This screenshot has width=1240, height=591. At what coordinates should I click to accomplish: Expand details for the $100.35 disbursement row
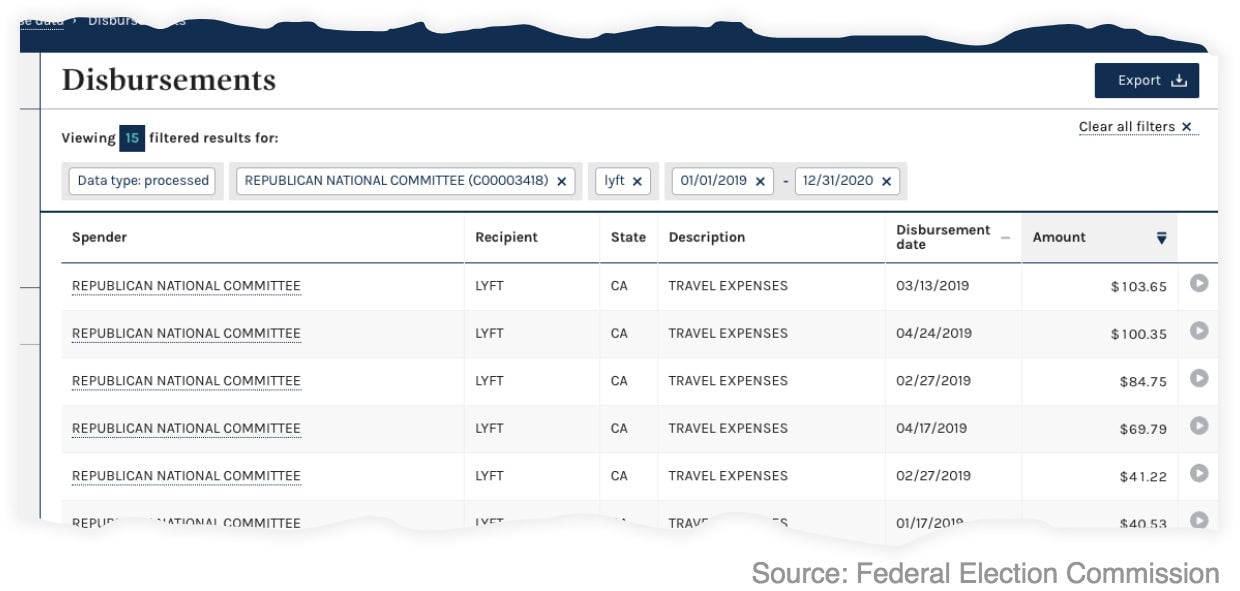[1199, 331]
